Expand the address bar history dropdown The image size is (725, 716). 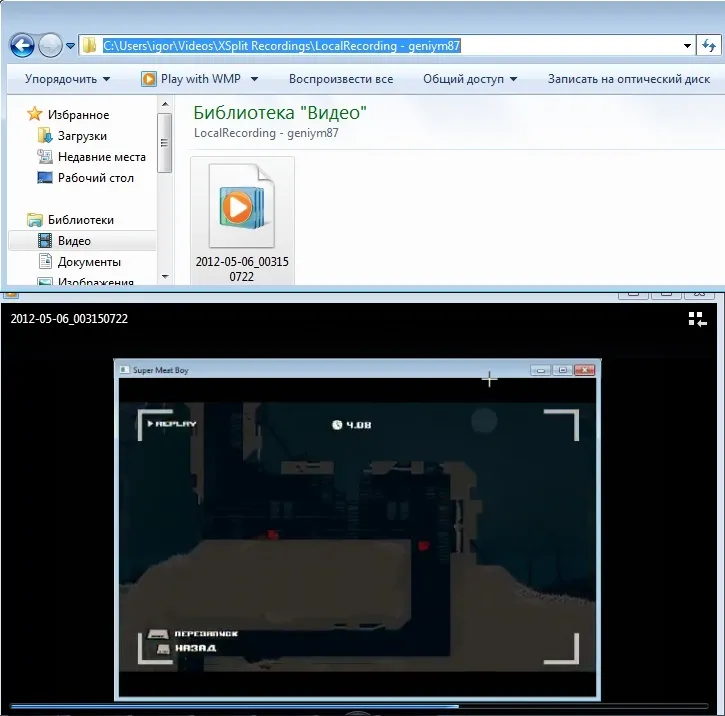687,46
